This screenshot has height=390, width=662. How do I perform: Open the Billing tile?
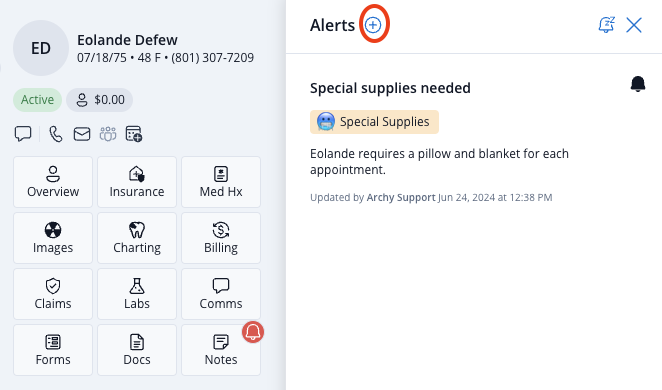[221, 238]
